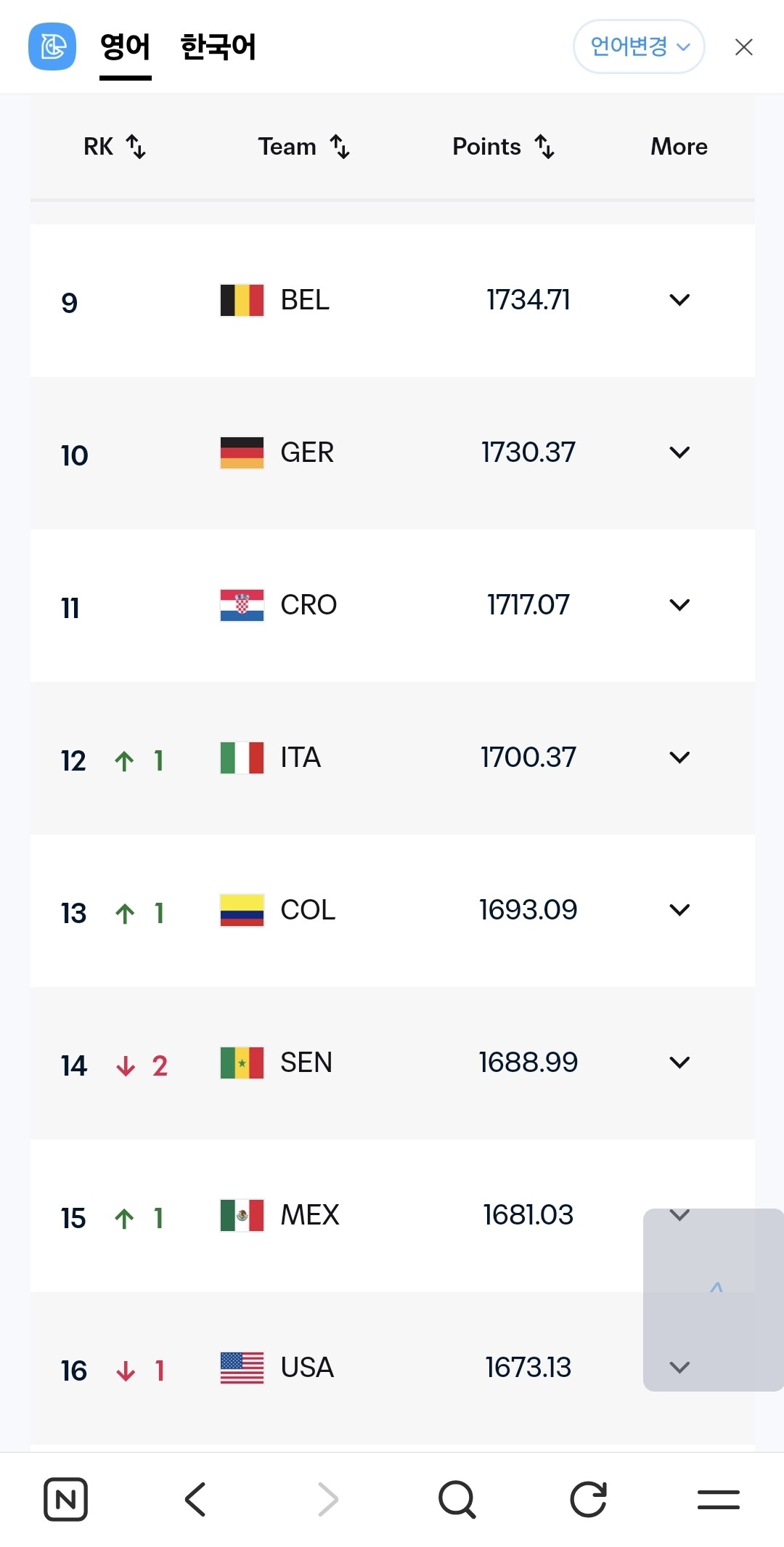Click the CRO team name
Screen dimensions: 784x1547
[x=309, y=605]
